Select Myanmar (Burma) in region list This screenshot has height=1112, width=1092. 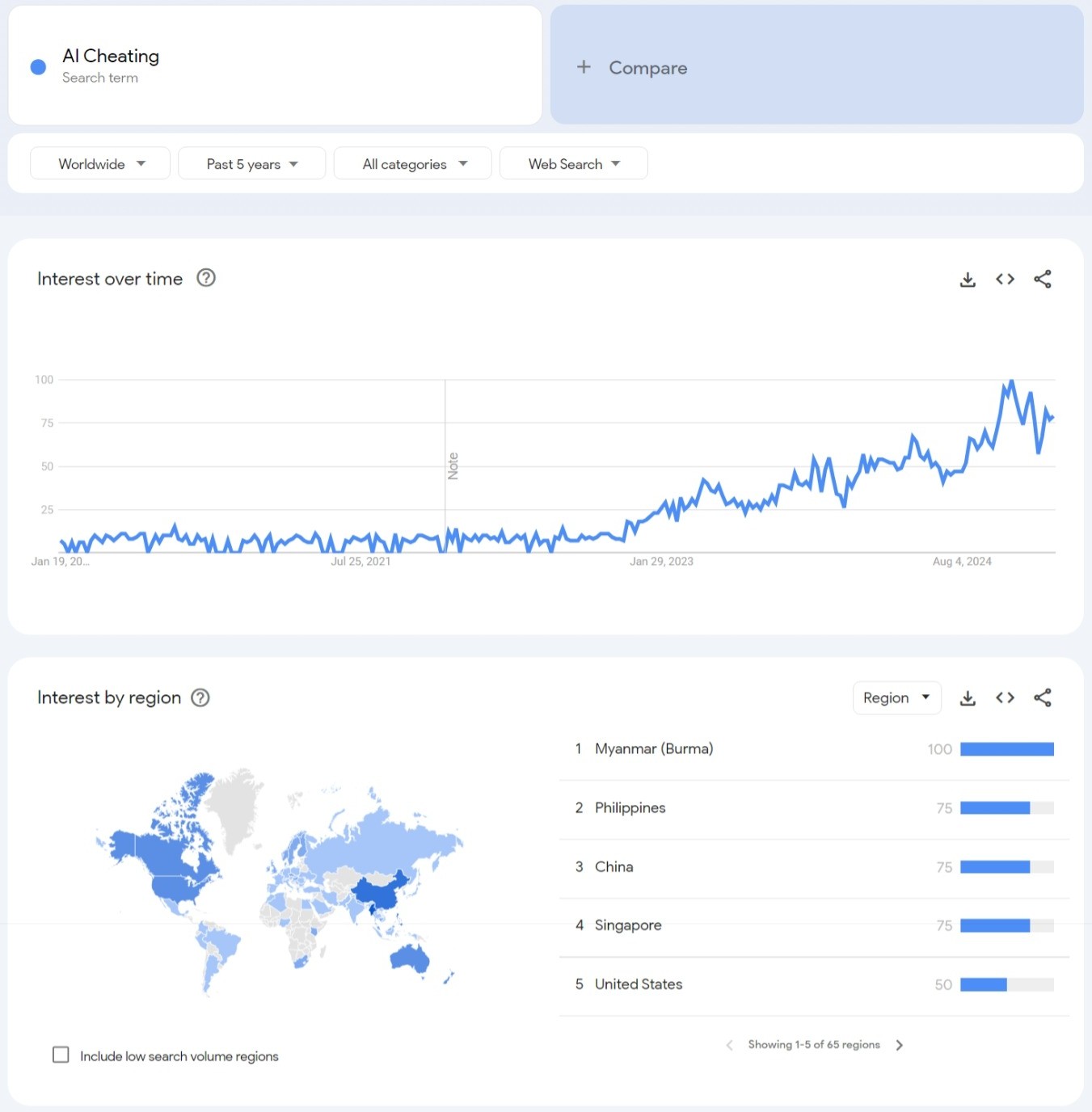click(653, 749)
